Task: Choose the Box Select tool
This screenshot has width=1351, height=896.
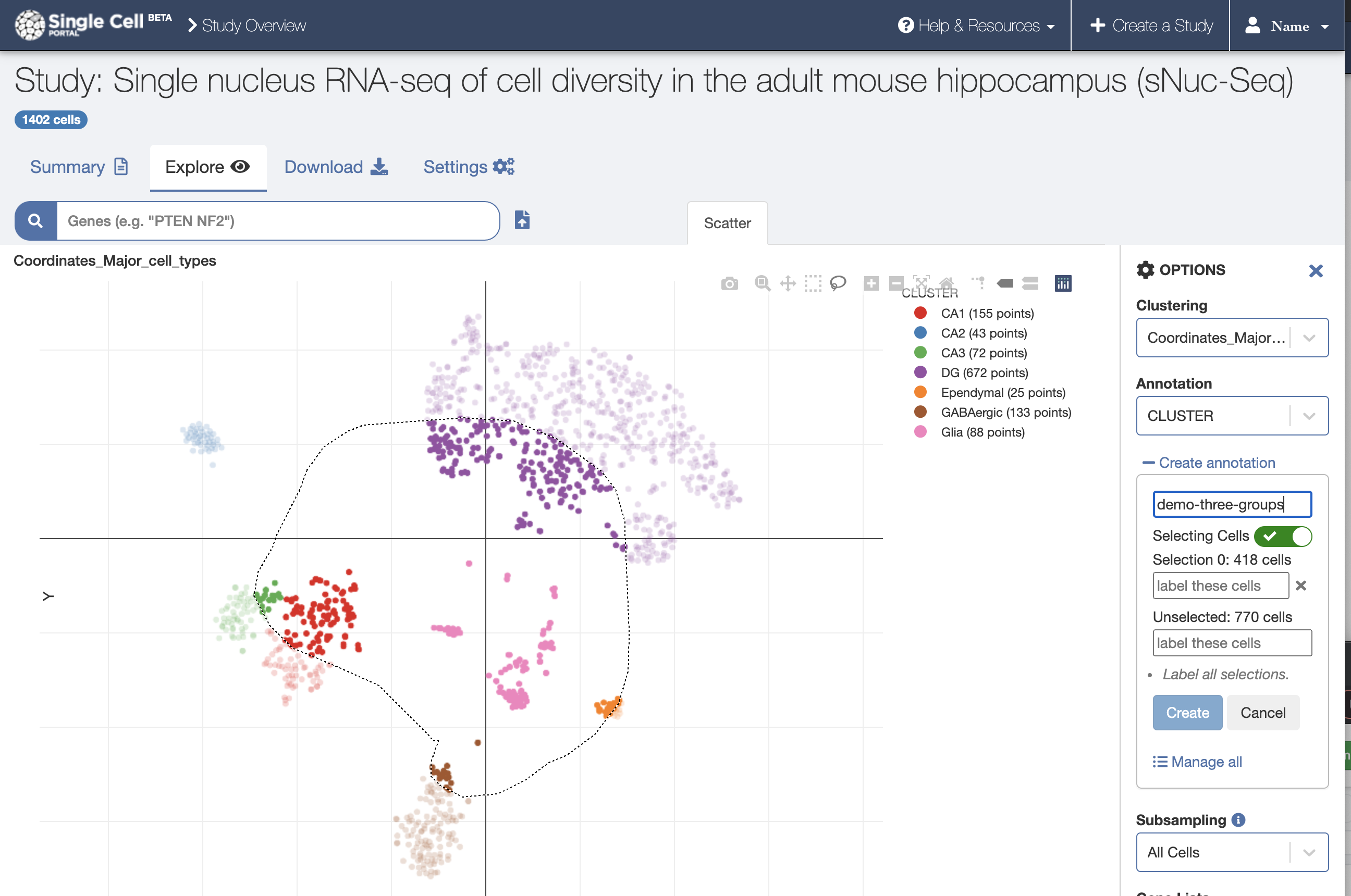Action: coord(813,283)
